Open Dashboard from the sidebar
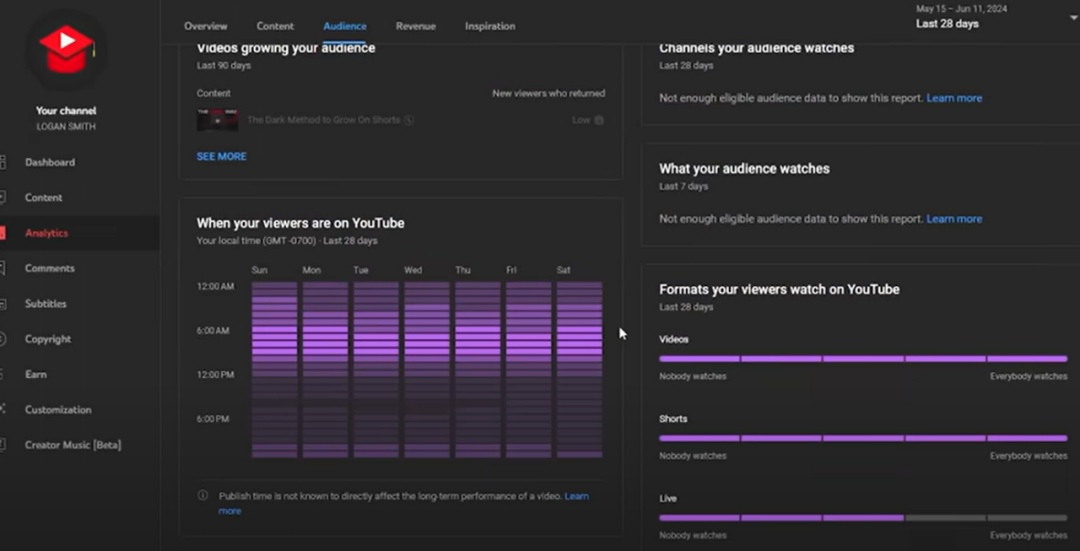 pyautogui.click(x=49, y=162)
